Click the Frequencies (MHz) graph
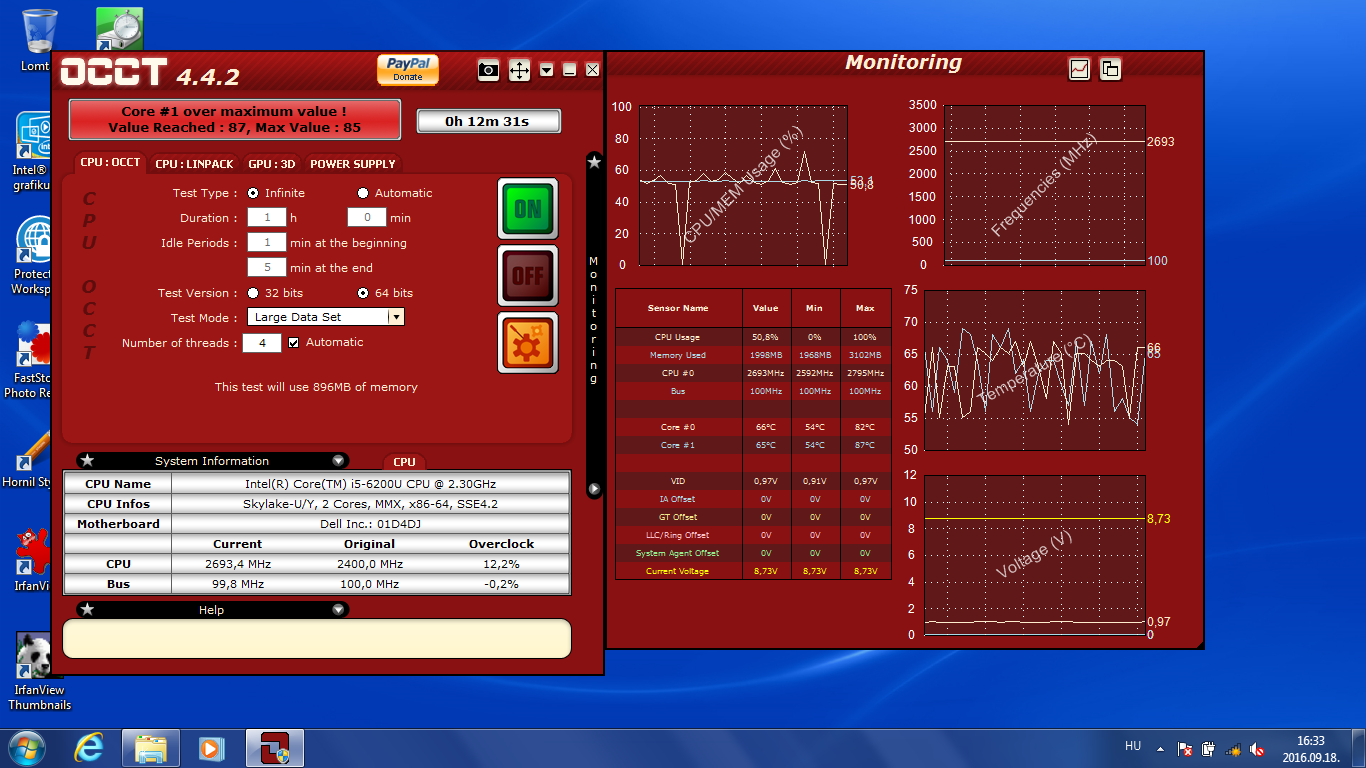The image size is (1366, 768). coord(1045,185)
